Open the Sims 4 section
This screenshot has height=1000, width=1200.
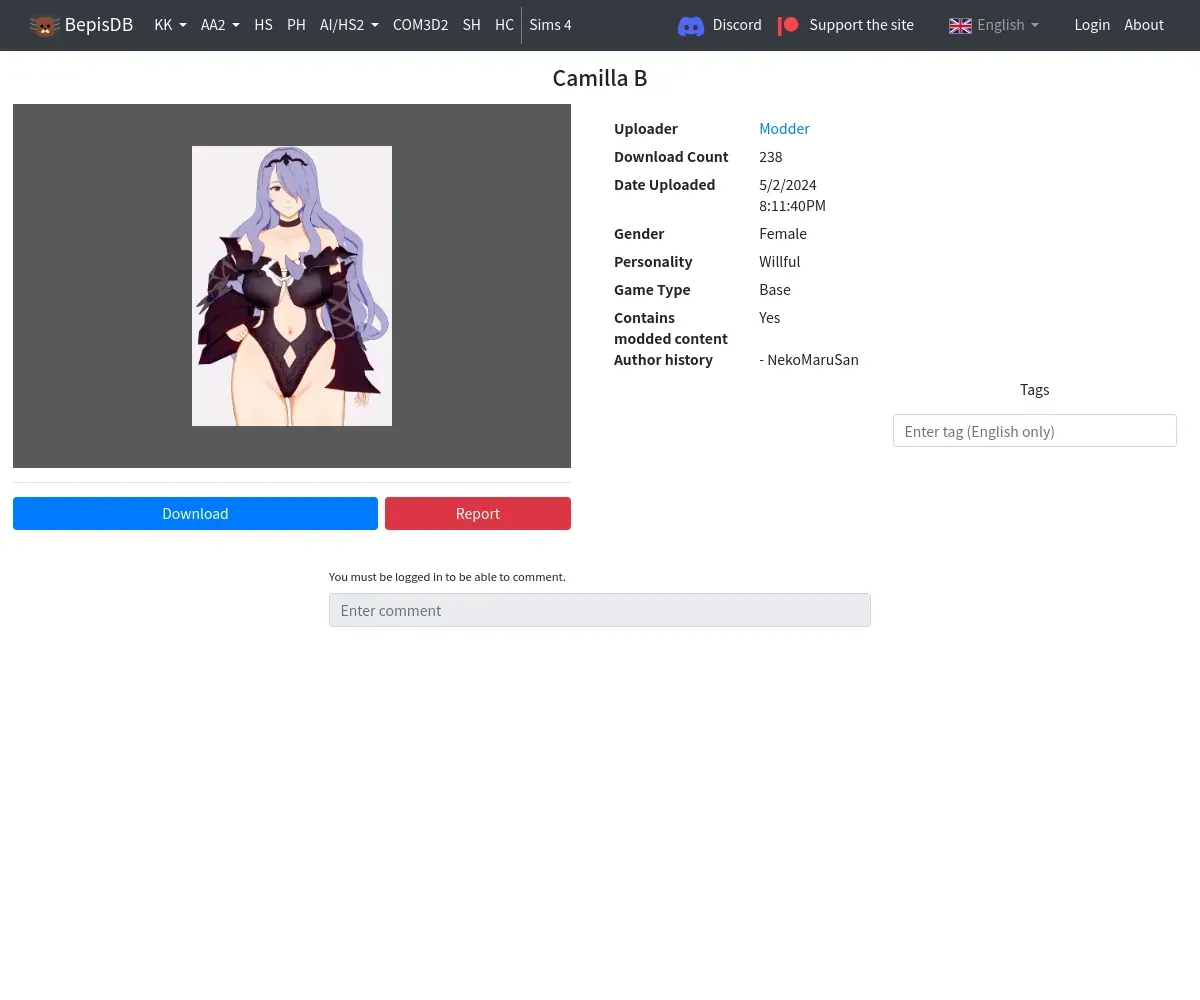(550, 25)
